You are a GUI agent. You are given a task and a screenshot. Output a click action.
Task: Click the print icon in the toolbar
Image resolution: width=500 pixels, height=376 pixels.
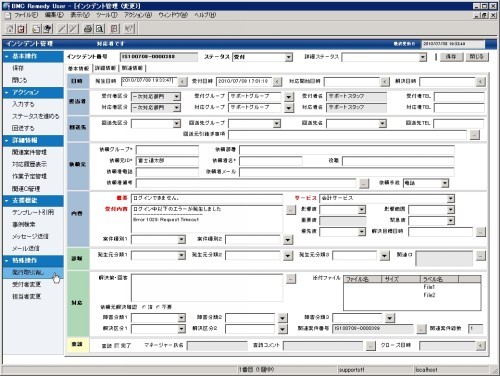click(x=88, y=29)
